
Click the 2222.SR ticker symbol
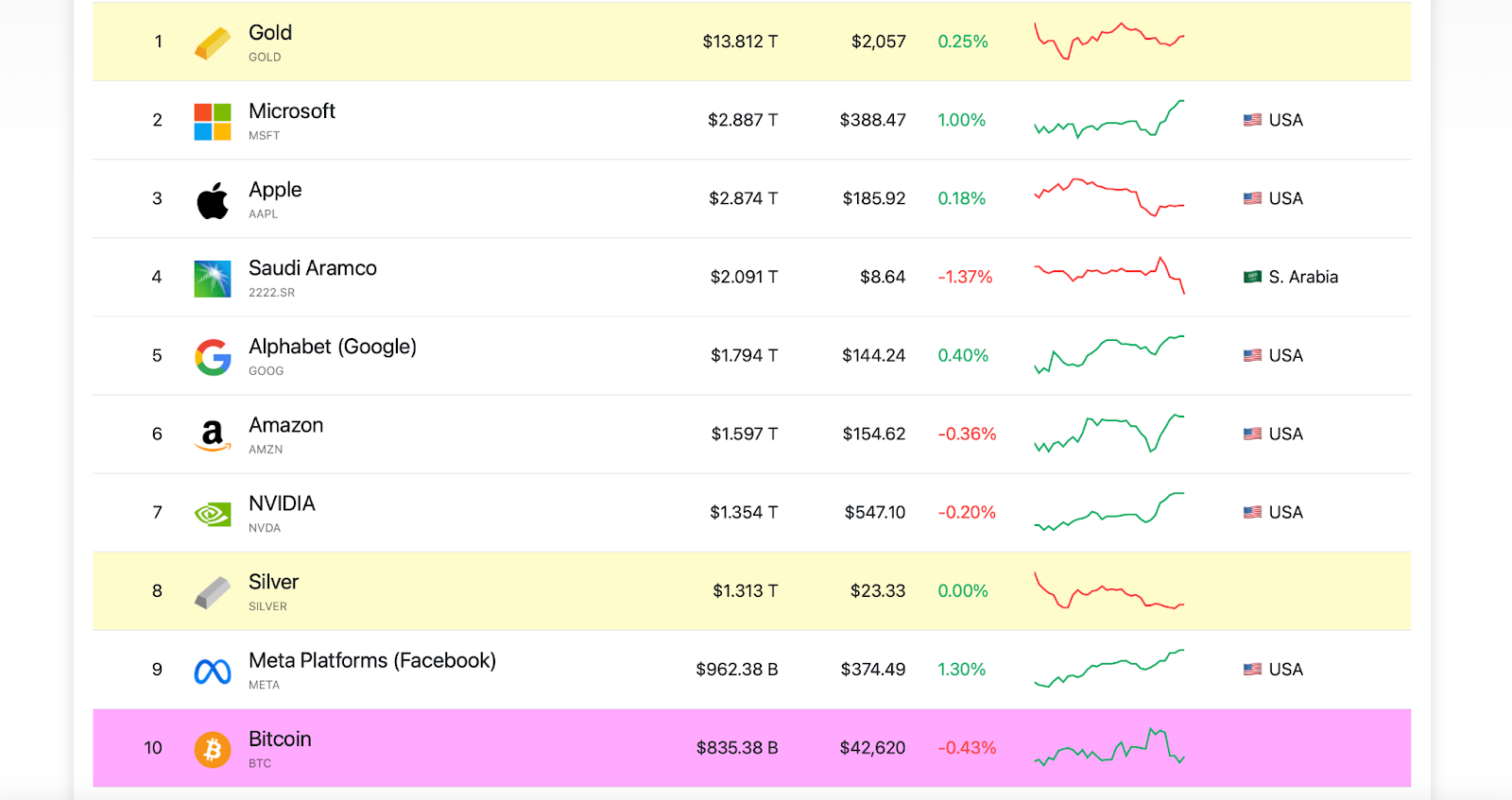(x=271, y=292)
